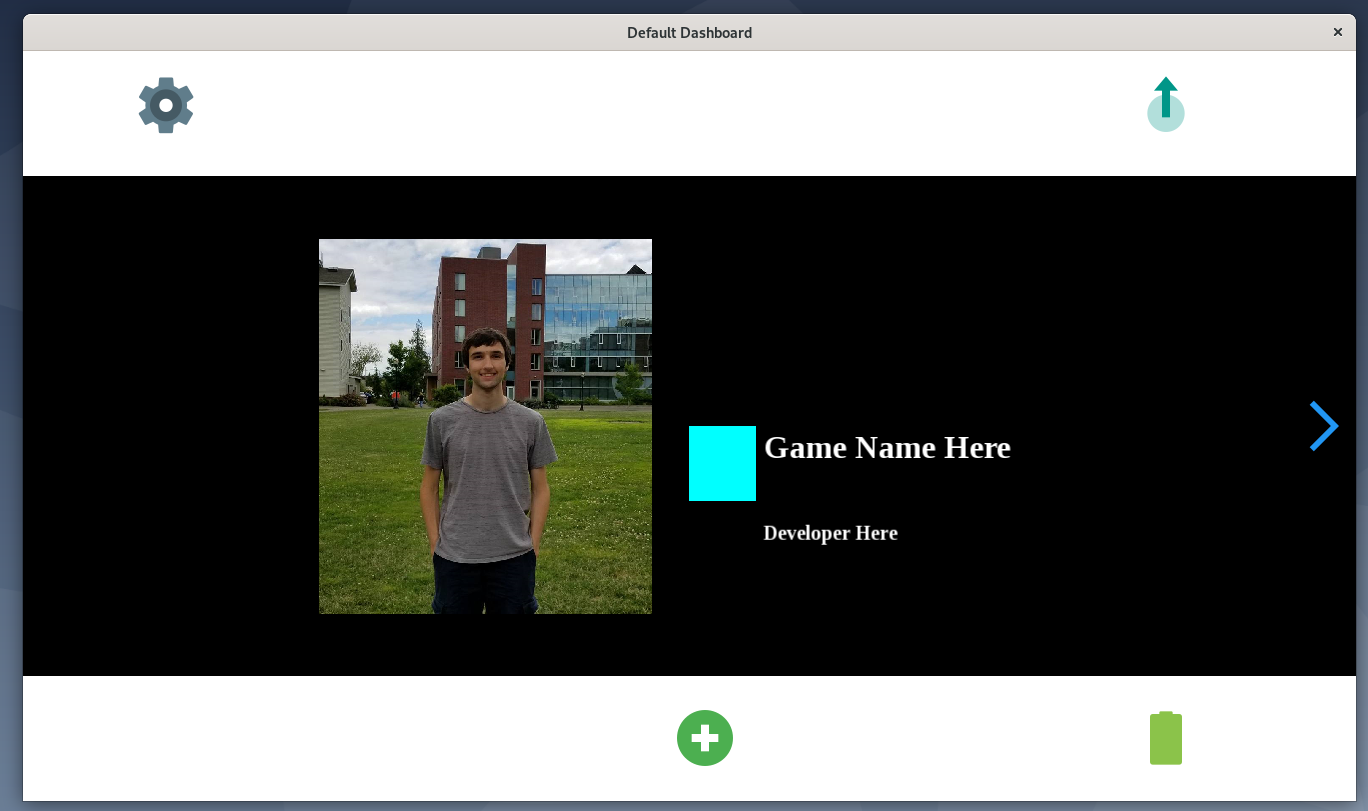Click the "Default Dashboard" title bar text

(689, 32)
